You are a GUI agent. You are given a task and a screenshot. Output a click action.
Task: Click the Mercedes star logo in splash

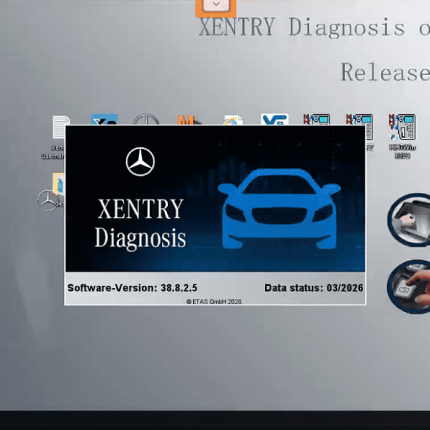pos(140,162)
